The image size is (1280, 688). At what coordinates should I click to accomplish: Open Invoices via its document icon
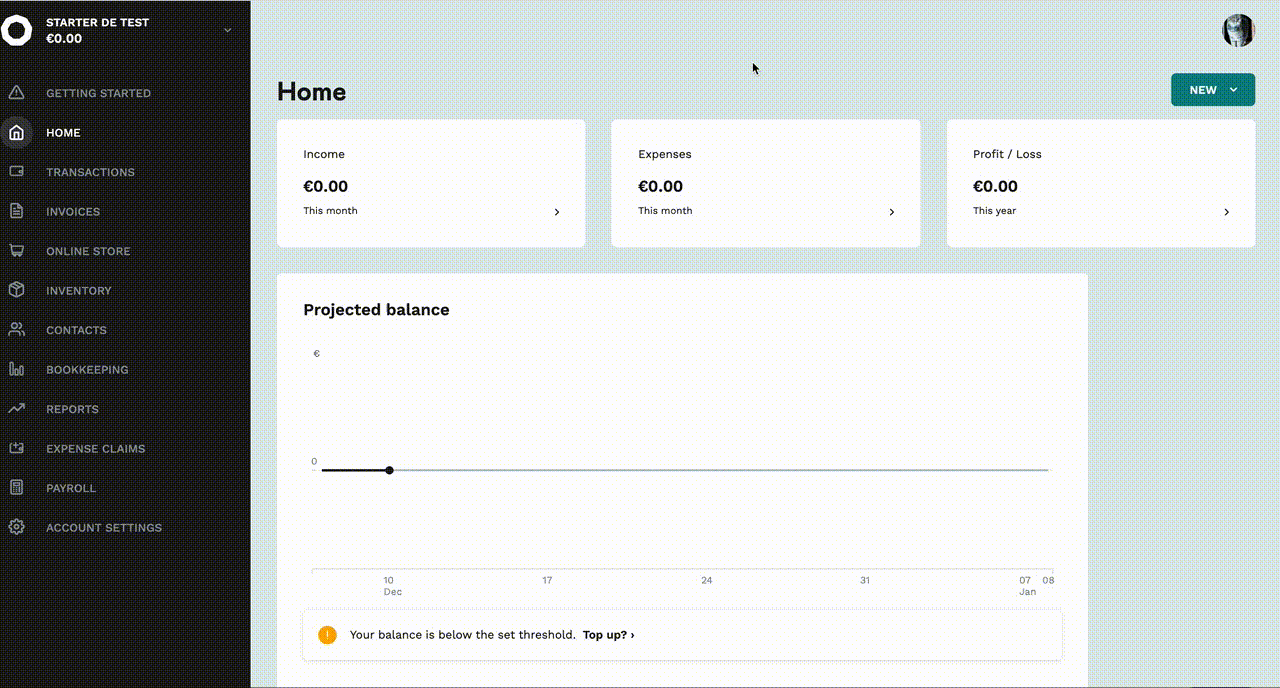16,211
